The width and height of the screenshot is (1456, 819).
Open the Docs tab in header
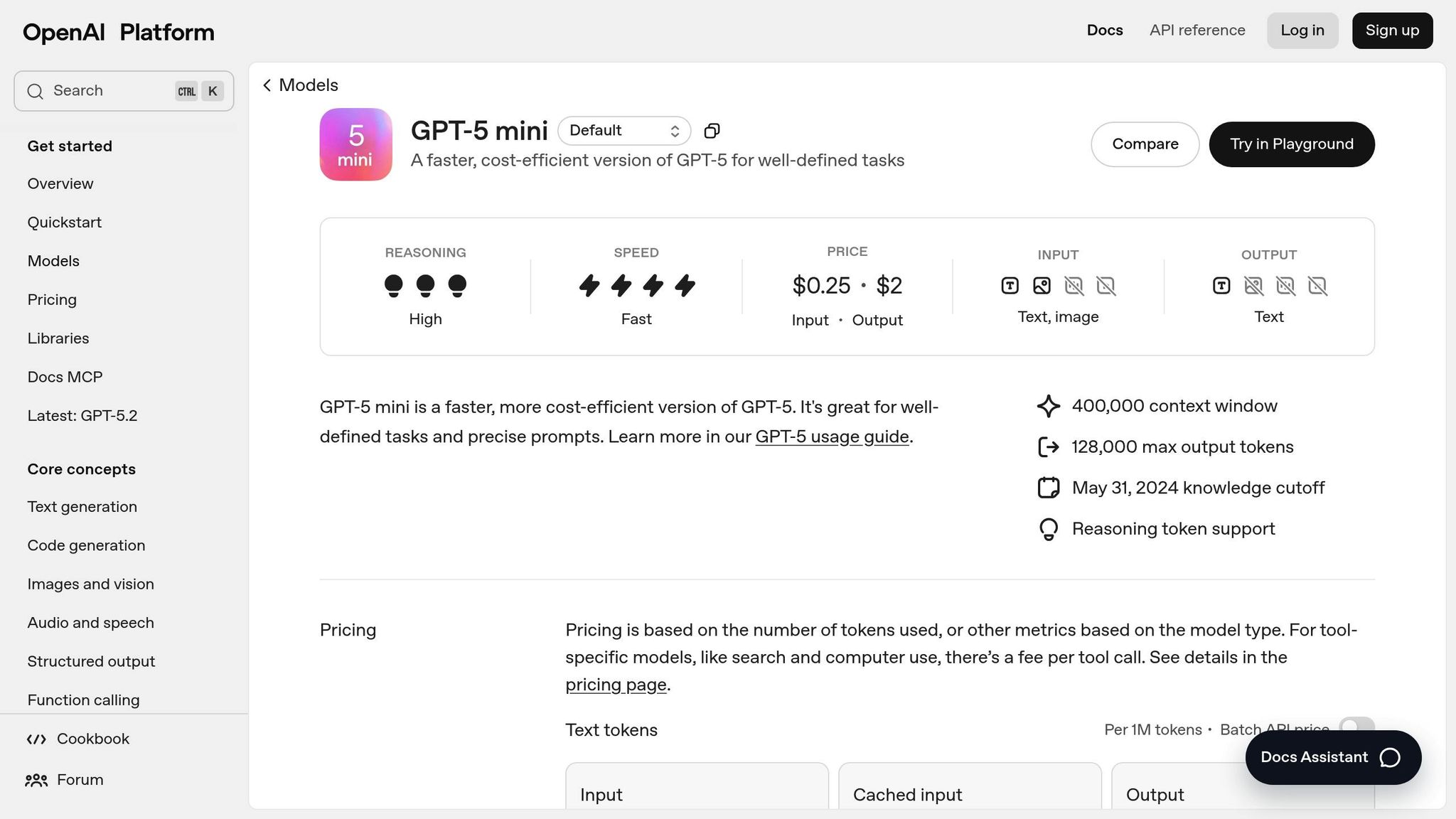pyautogui.click(x=1105, y=31)
